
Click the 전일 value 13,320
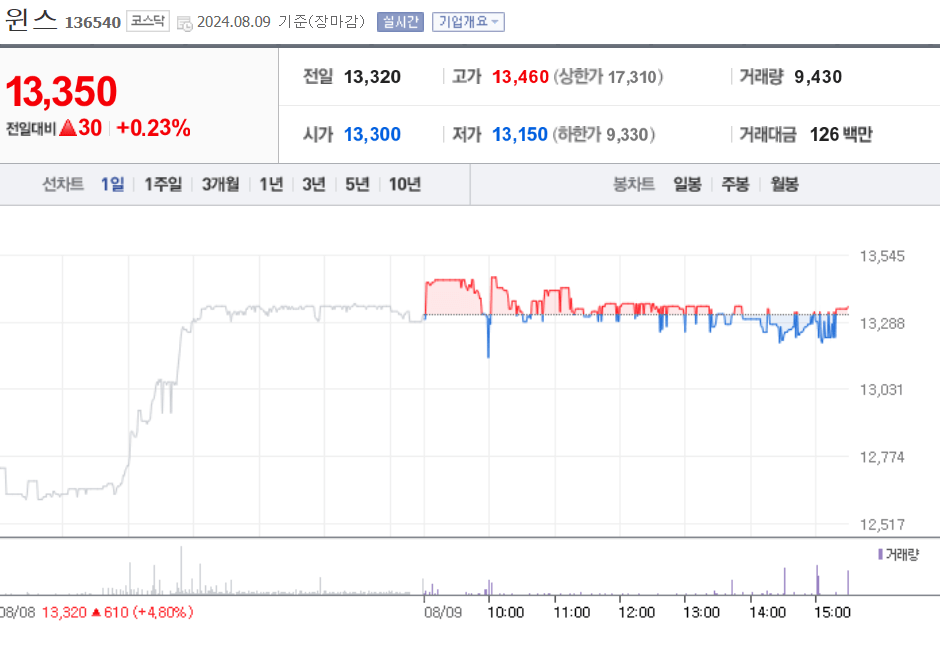[x=372, y=77]
